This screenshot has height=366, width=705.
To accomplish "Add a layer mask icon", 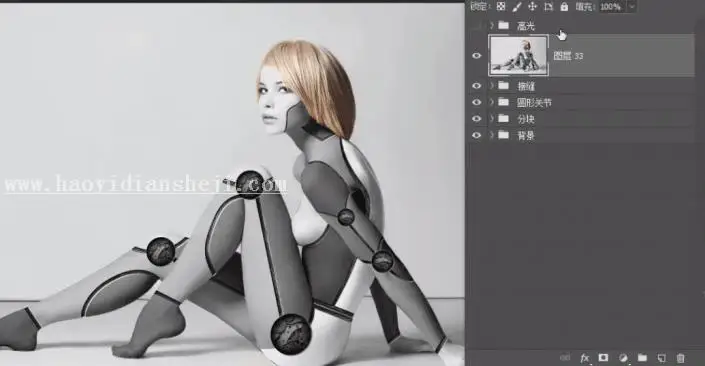I will 603,358.
